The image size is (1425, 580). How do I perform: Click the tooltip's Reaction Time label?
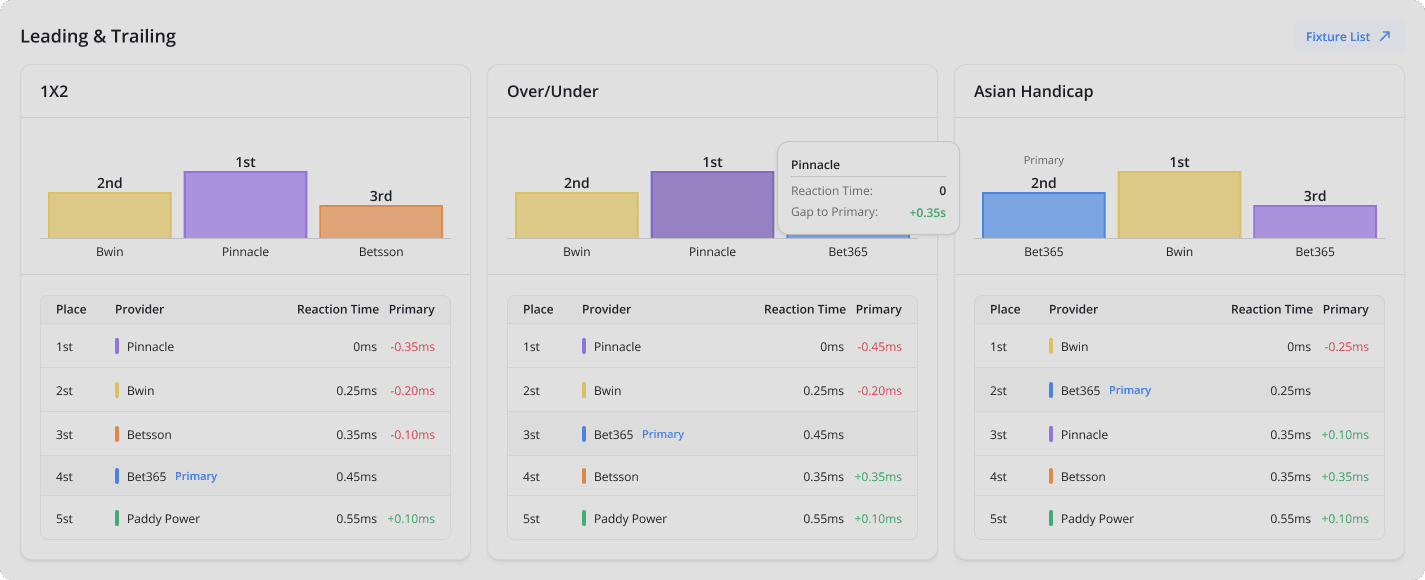coord(832,190)
